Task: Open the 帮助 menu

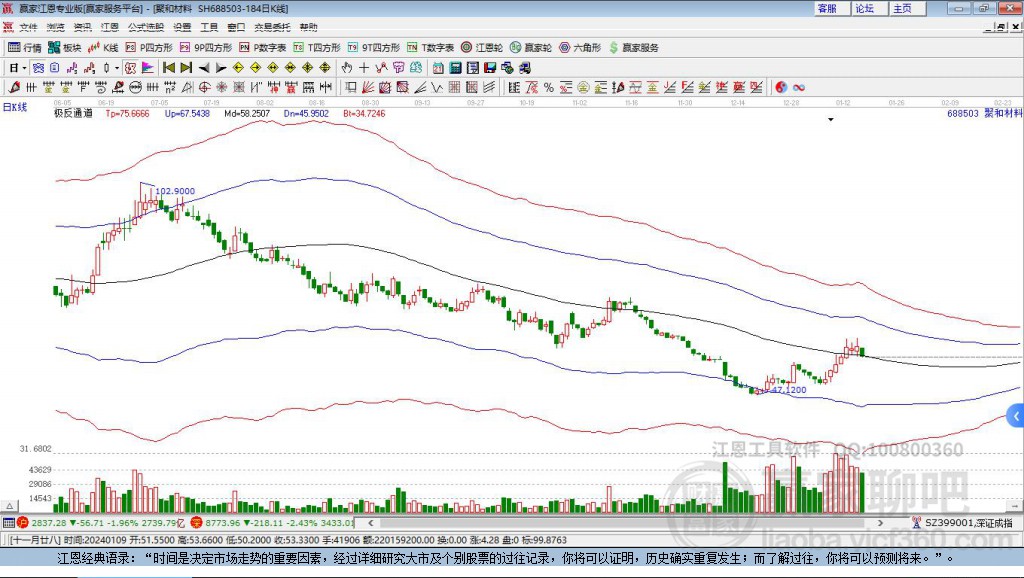Action: pyautogui.click(x=308, y=27)
